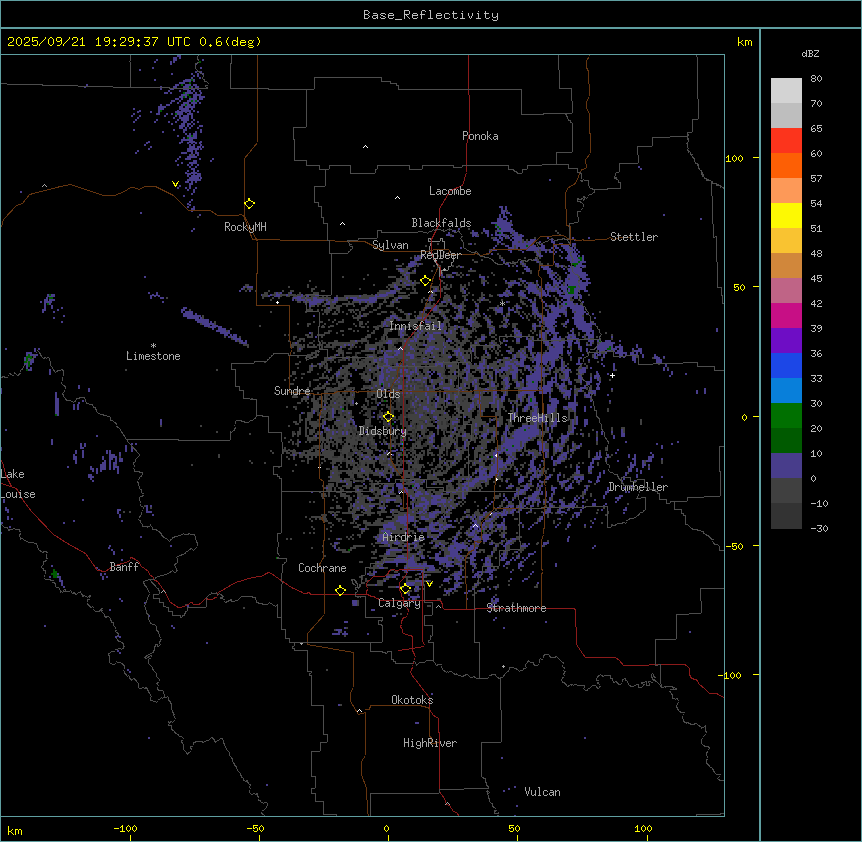Select the yellow diamond marker below Cochrane
Image resolution: width=862 pixels, height=842 pixels.
[x=340, y=590]
